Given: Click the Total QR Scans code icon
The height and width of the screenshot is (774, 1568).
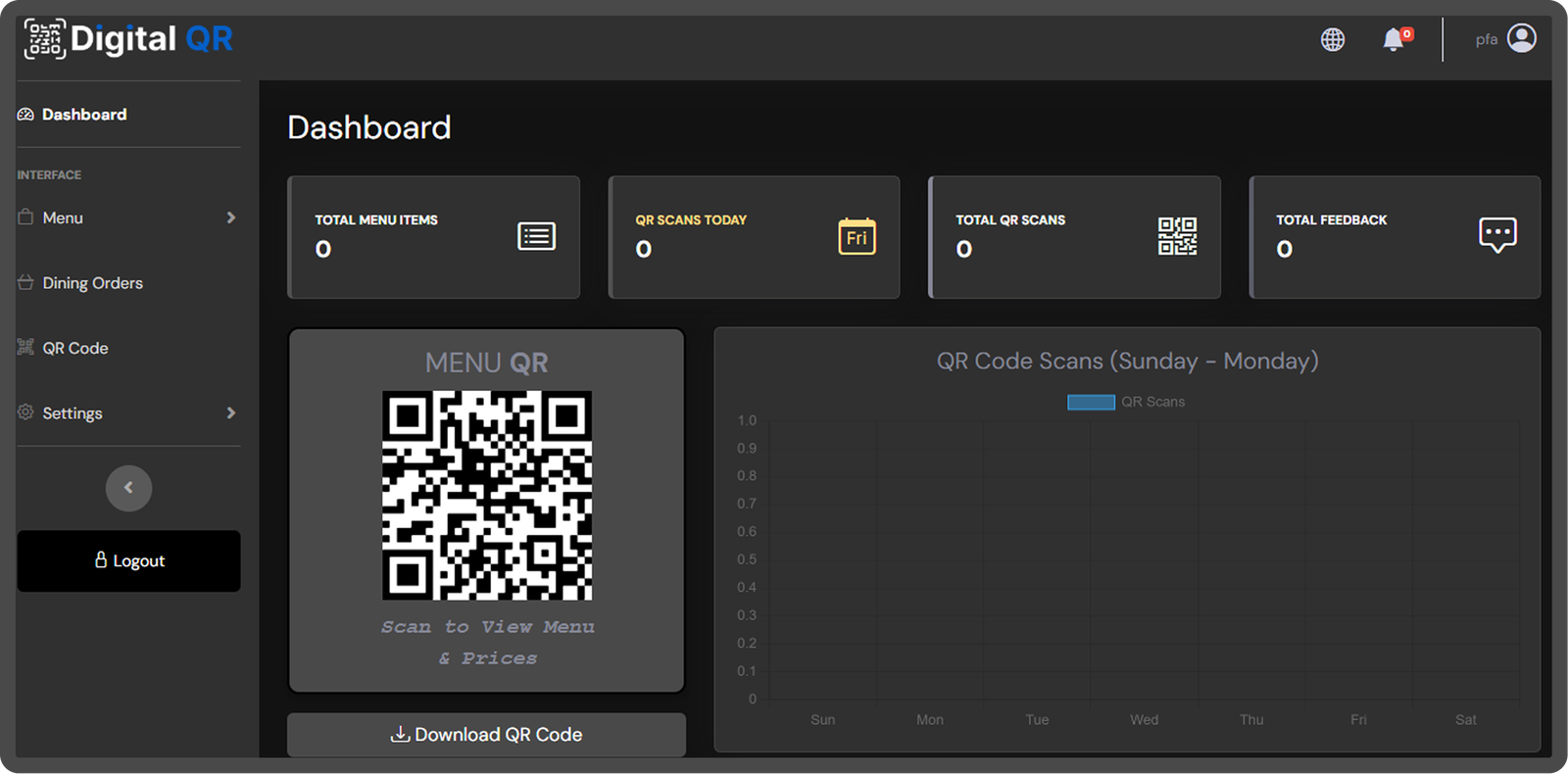Looking at the screenshot, I should 1177,236.
